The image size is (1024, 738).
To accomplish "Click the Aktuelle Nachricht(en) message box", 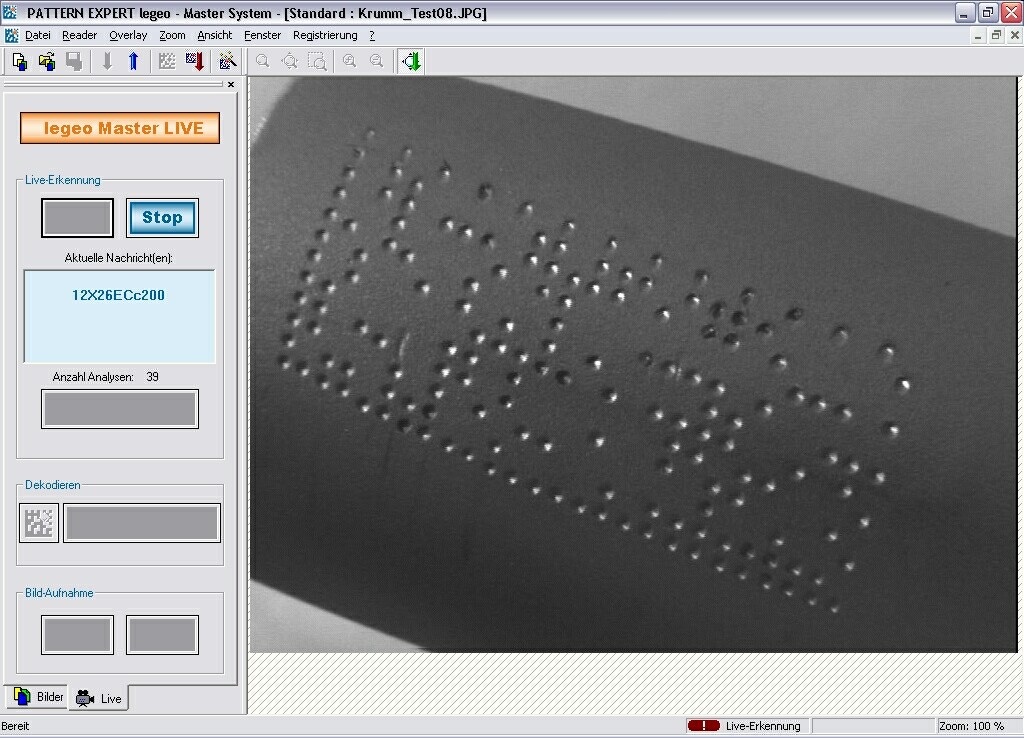I will pyautogui.click(x=120, y=316).
